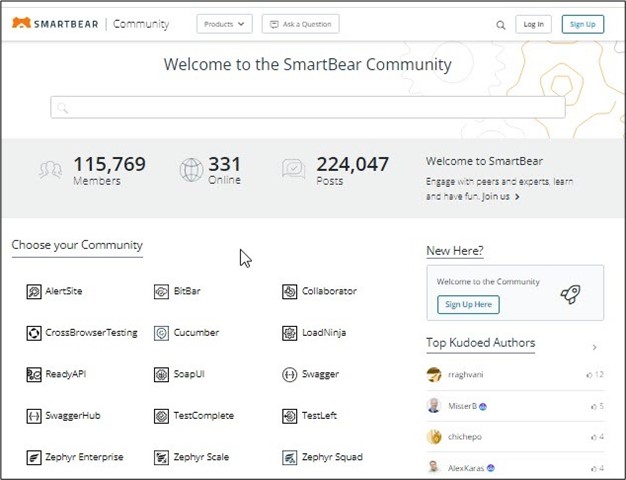Click the SmartBear logo in header

pyautogui.click(x=55, y=24)
